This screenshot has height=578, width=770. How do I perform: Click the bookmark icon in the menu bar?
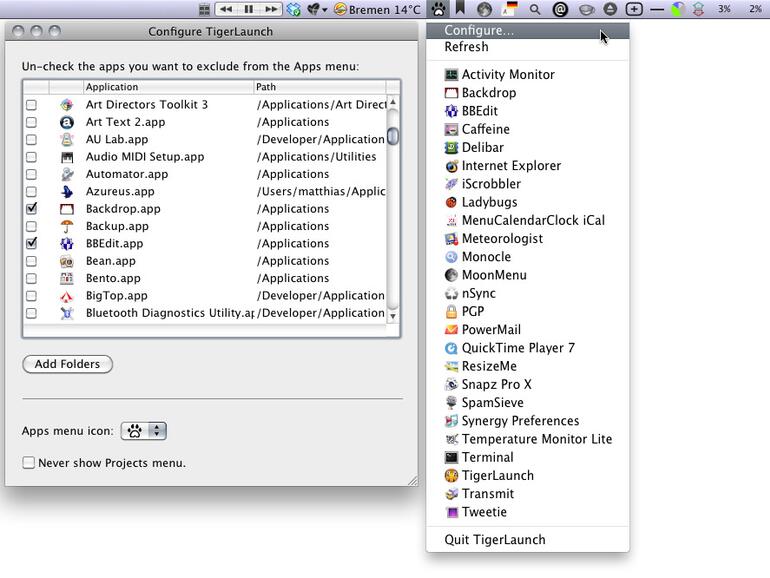tap(460, 8)
